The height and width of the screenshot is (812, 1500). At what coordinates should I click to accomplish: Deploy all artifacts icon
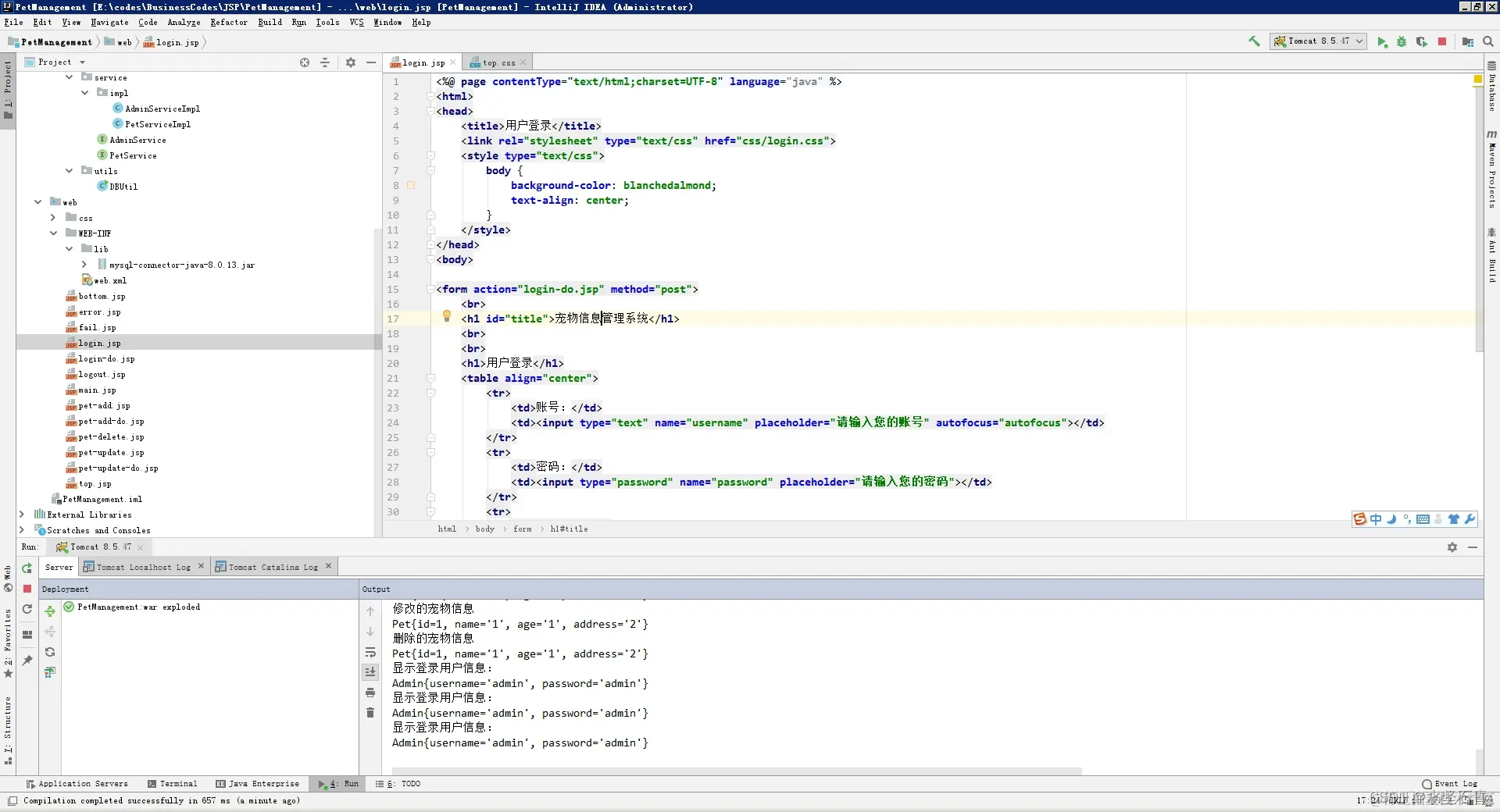50,611
